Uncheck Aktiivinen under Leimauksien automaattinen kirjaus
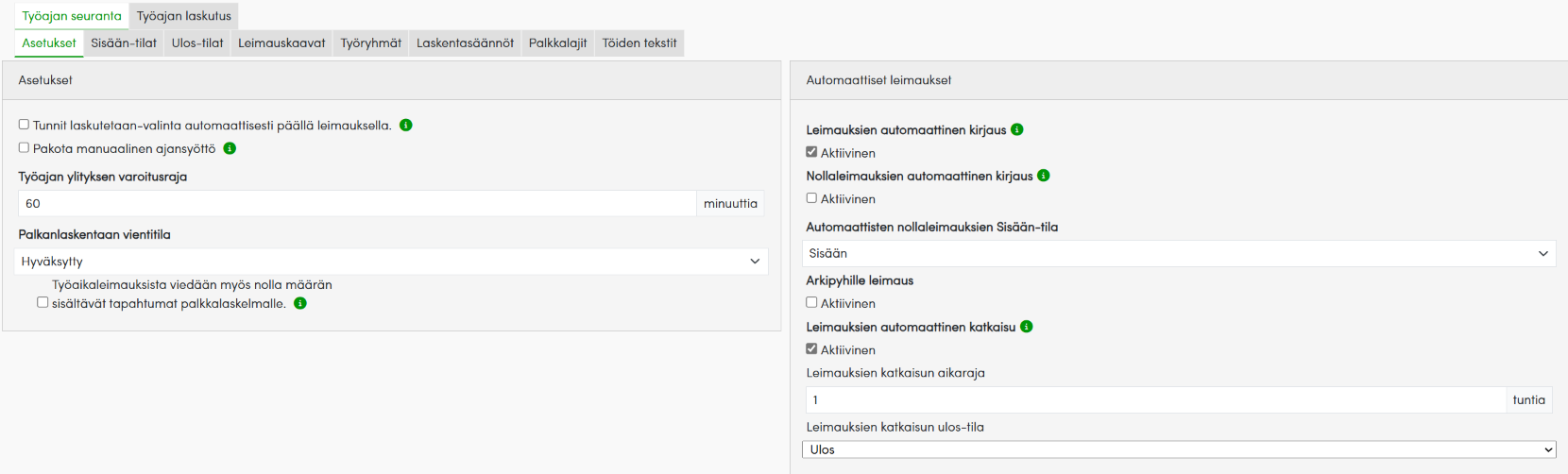Viewport: 1568px width, 474px height. tap(811, 152)
